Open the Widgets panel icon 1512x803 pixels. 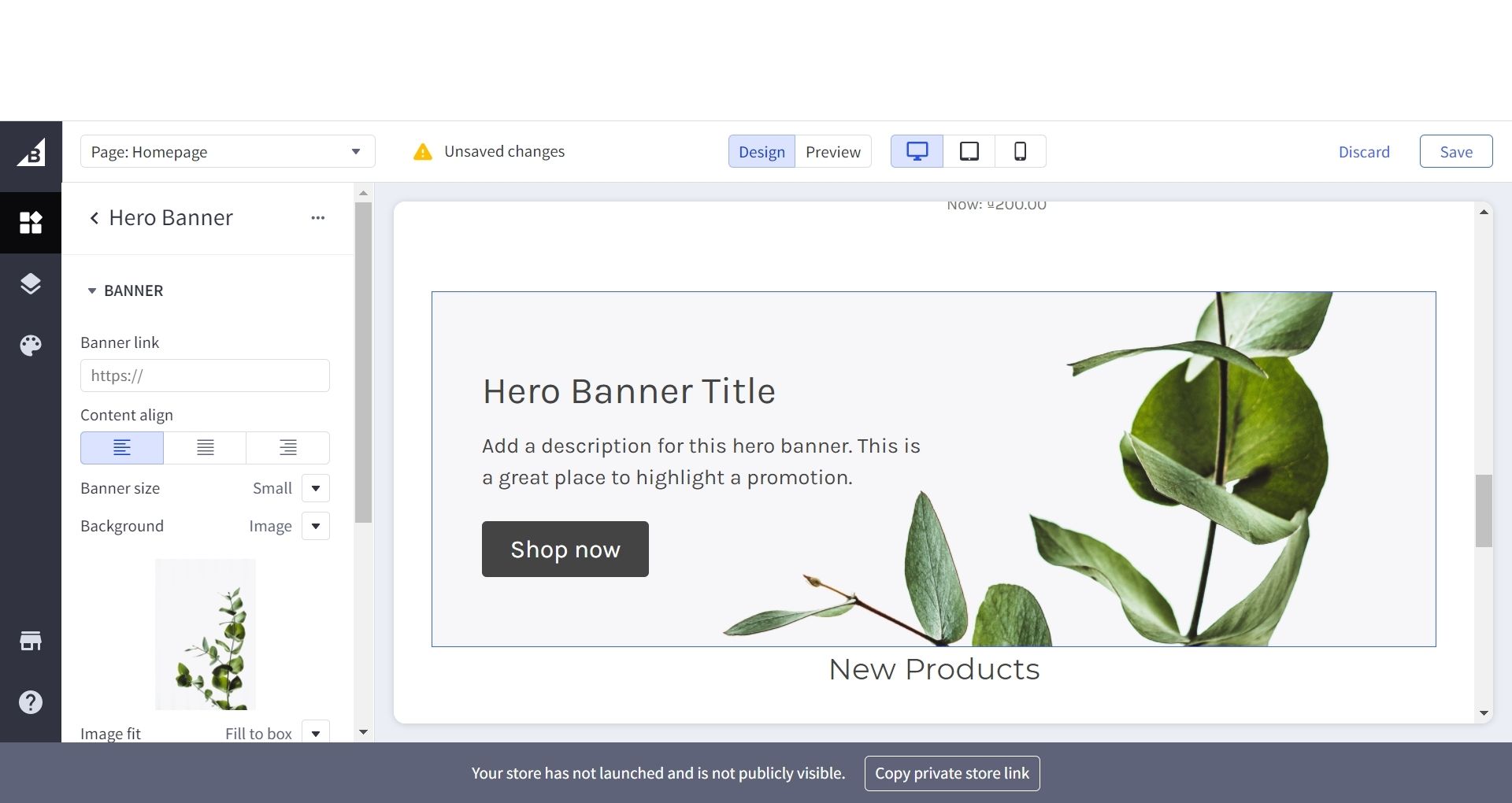[31, 223]
